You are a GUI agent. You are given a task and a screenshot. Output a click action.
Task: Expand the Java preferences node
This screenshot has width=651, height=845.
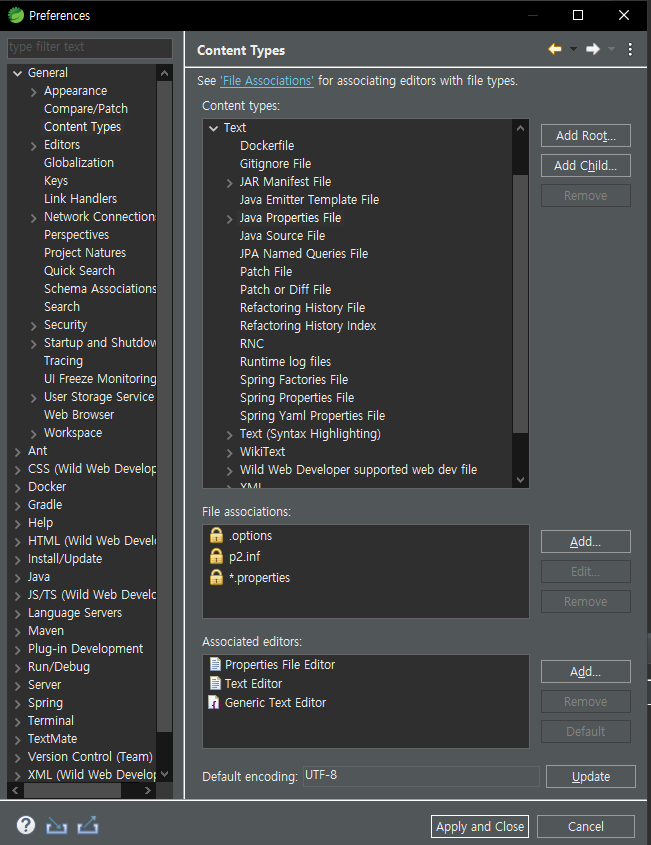(x=18, y=578)
